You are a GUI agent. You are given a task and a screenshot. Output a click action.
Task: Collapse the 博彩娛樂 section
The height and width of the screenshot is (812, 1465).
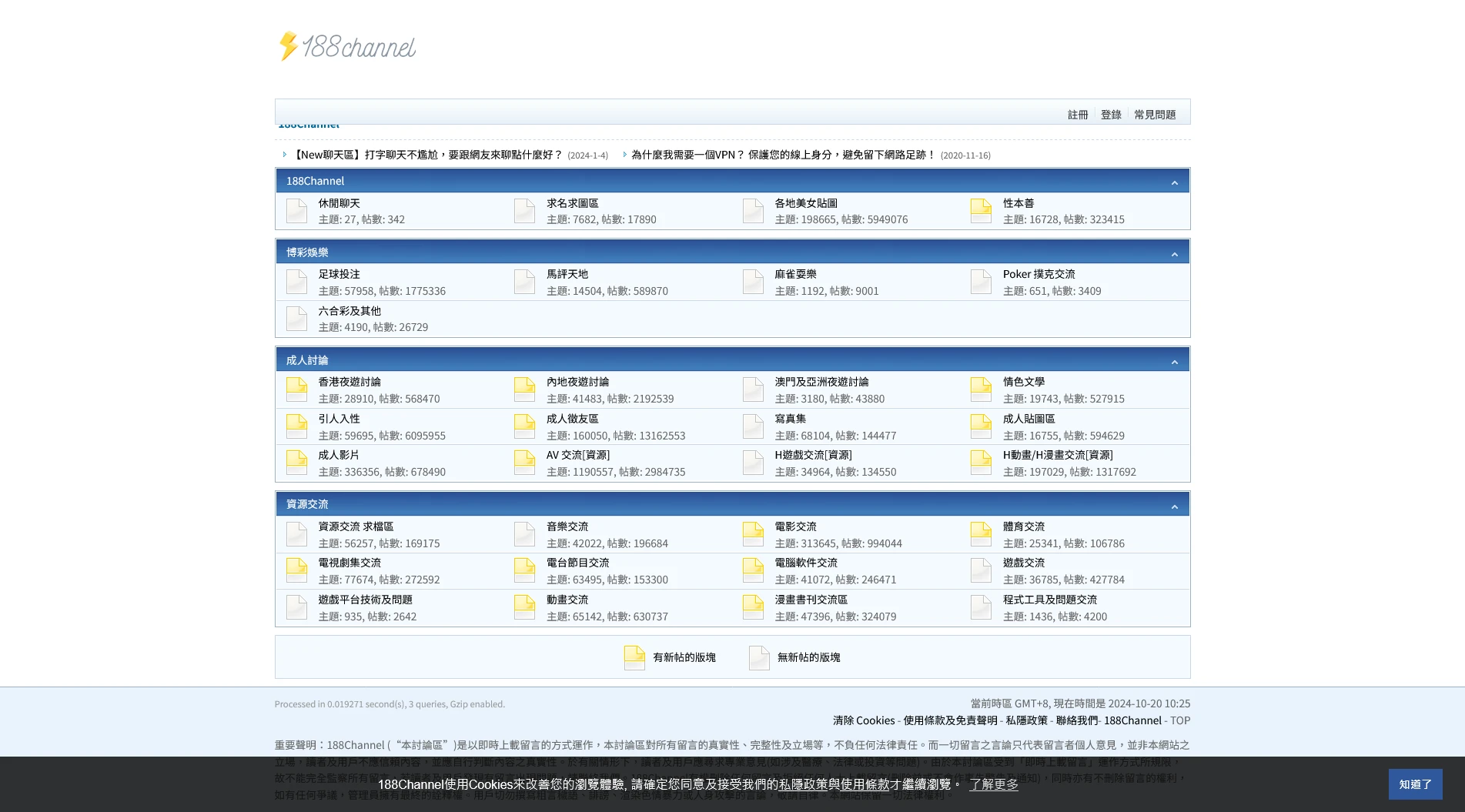(1174, 254)
